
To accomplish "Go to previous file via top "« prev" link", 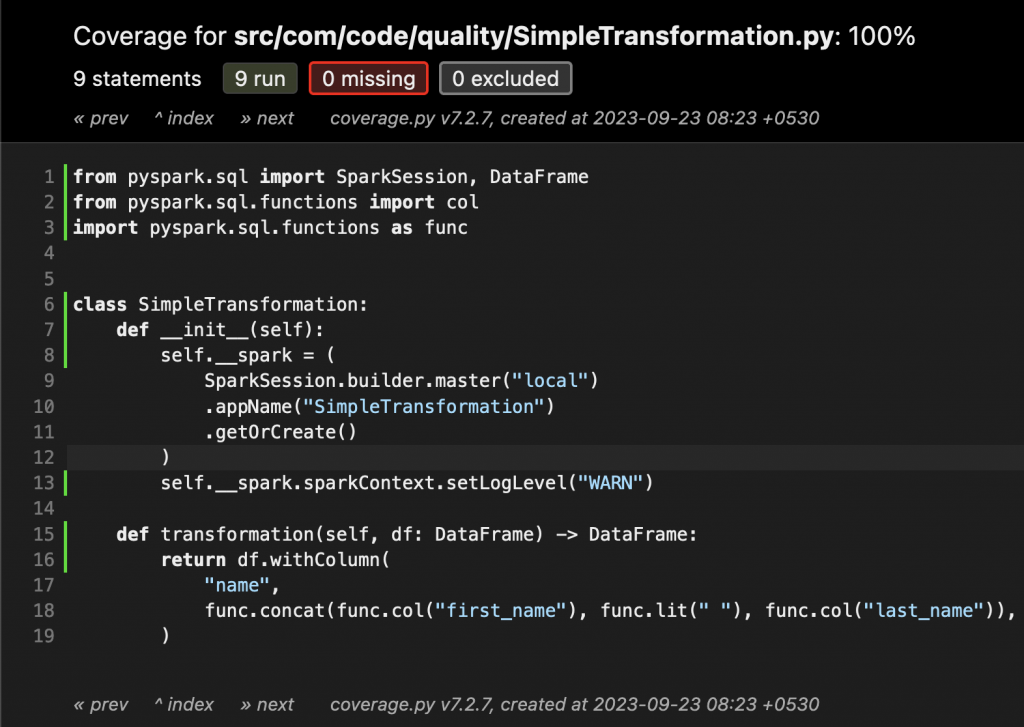I will (101, 118).
